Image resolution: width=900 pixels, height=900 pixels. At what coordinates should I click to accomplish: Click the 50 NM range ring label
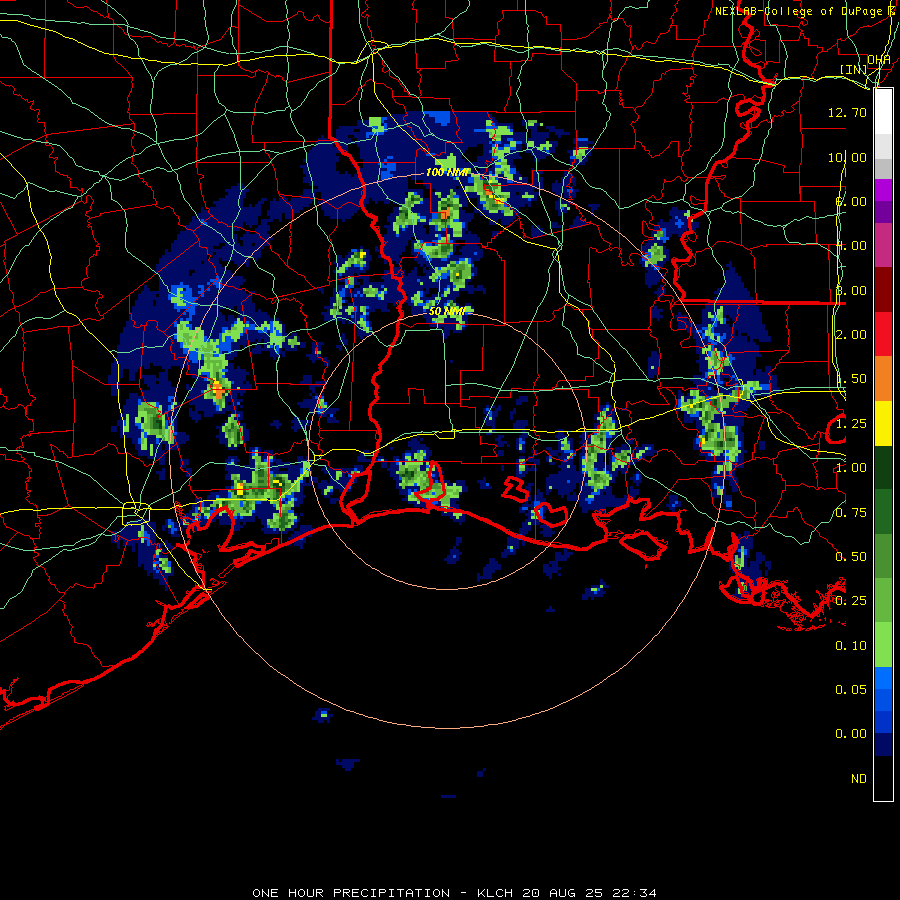tap(448, 311)
